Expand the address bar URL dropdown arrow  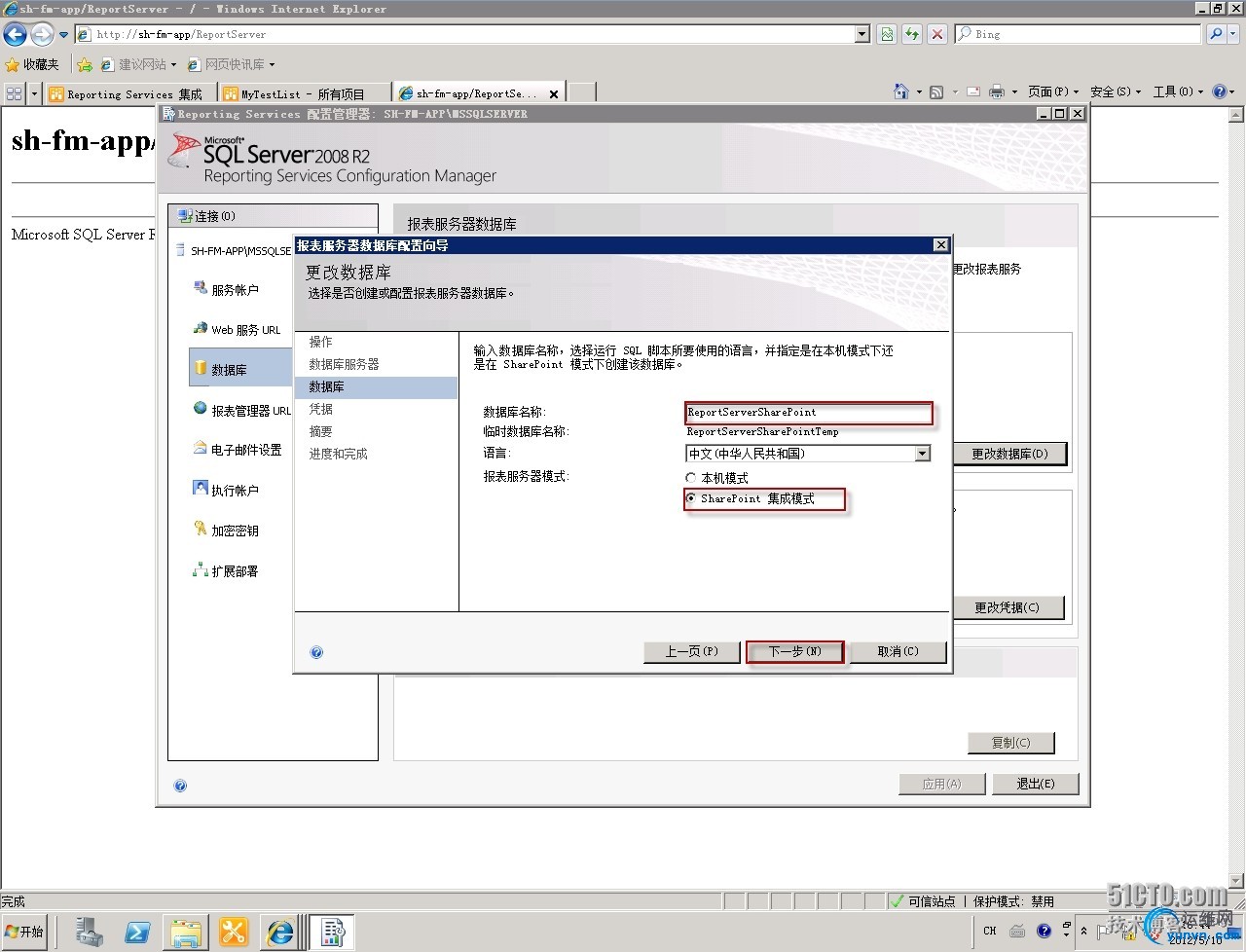tap(861, 34)
